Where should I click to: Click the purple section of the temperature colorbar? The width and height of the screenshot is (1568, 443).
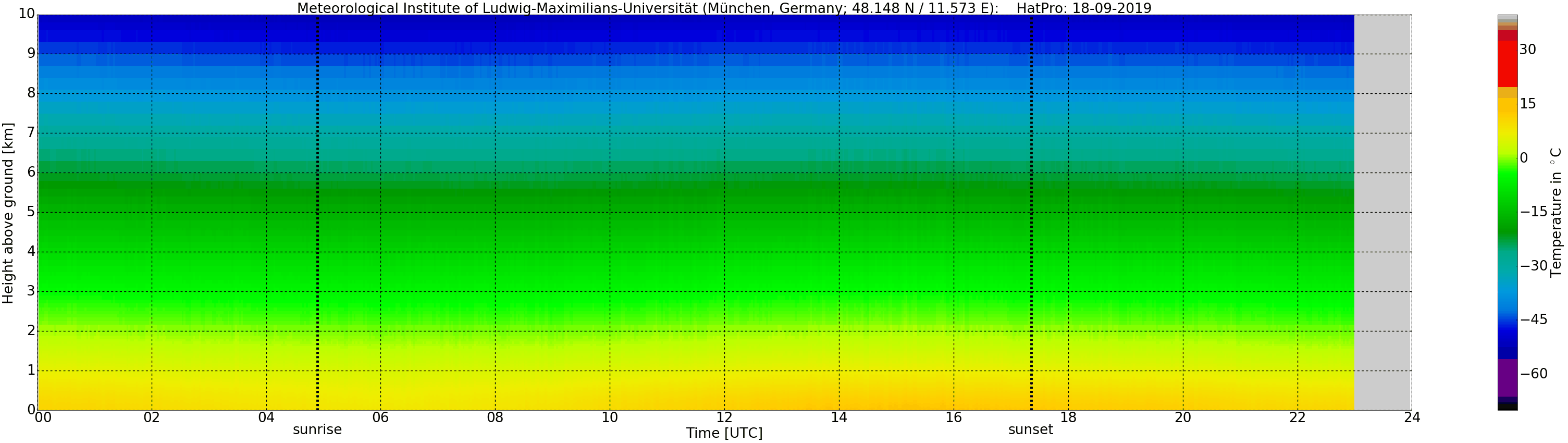pos(1507,377)
